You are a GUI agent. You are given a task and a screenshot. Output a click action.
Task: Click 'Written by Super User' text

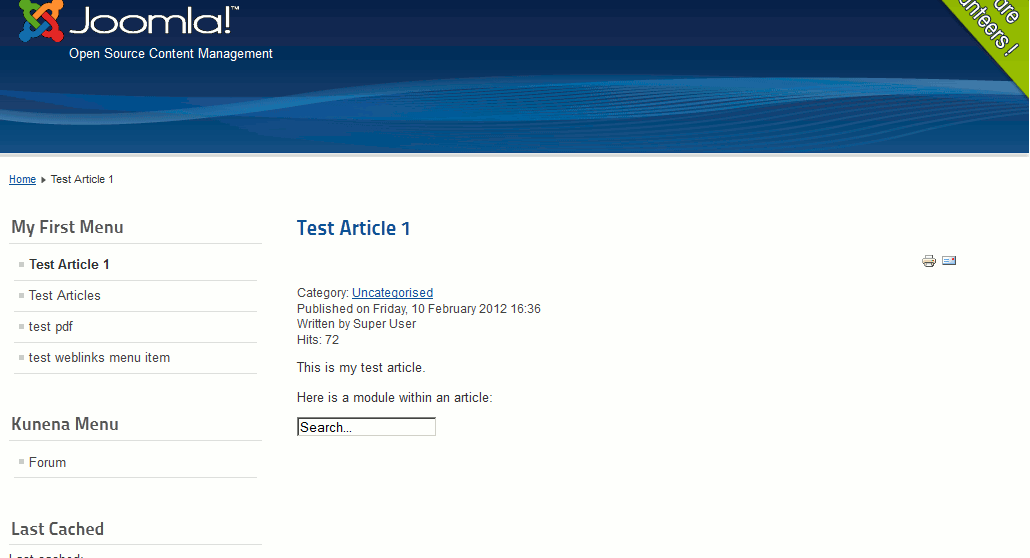[356, 324]
